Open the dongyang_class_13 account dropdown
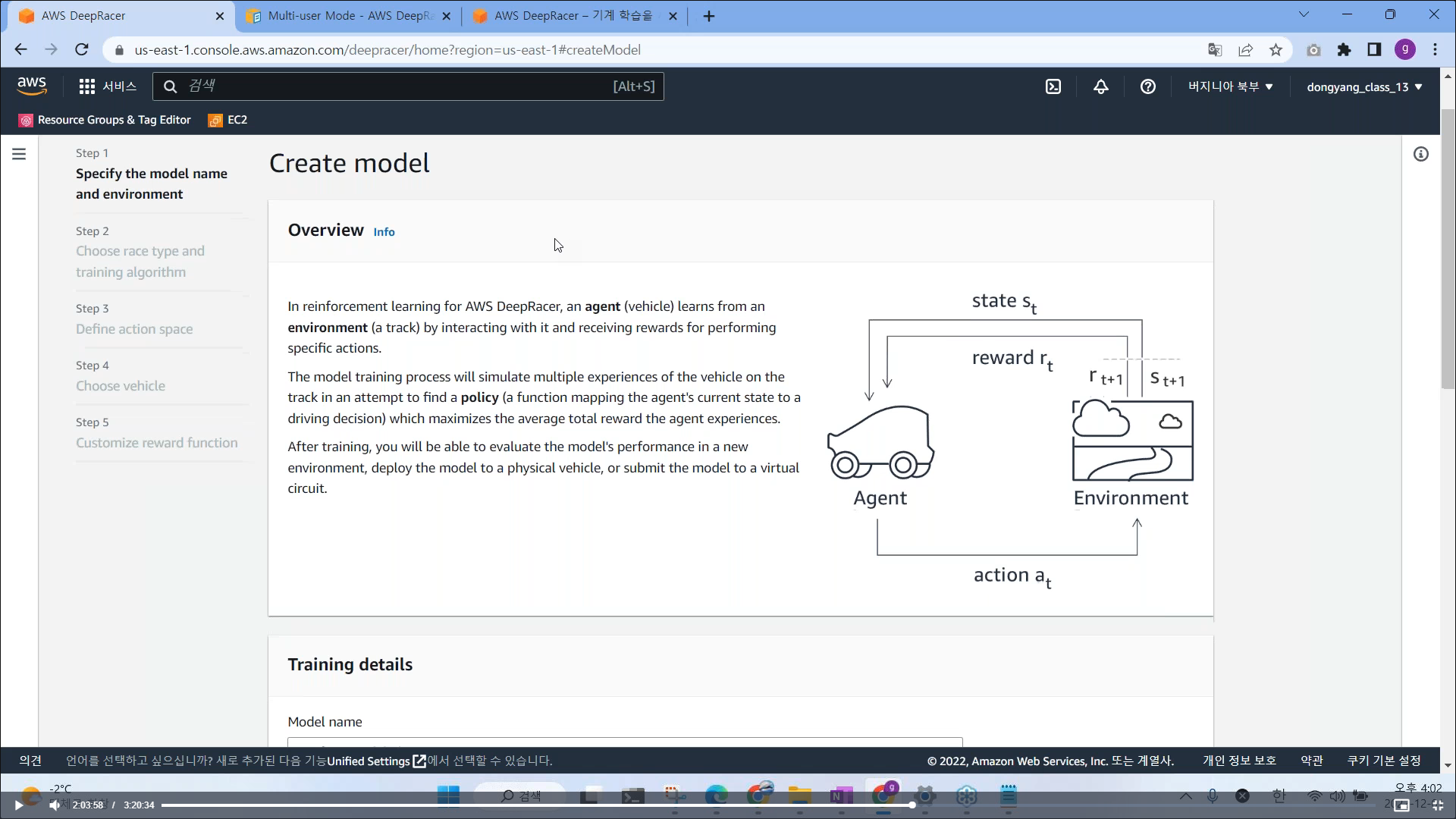Viewport: 1456px width, 819px height. pos(1363,86)
